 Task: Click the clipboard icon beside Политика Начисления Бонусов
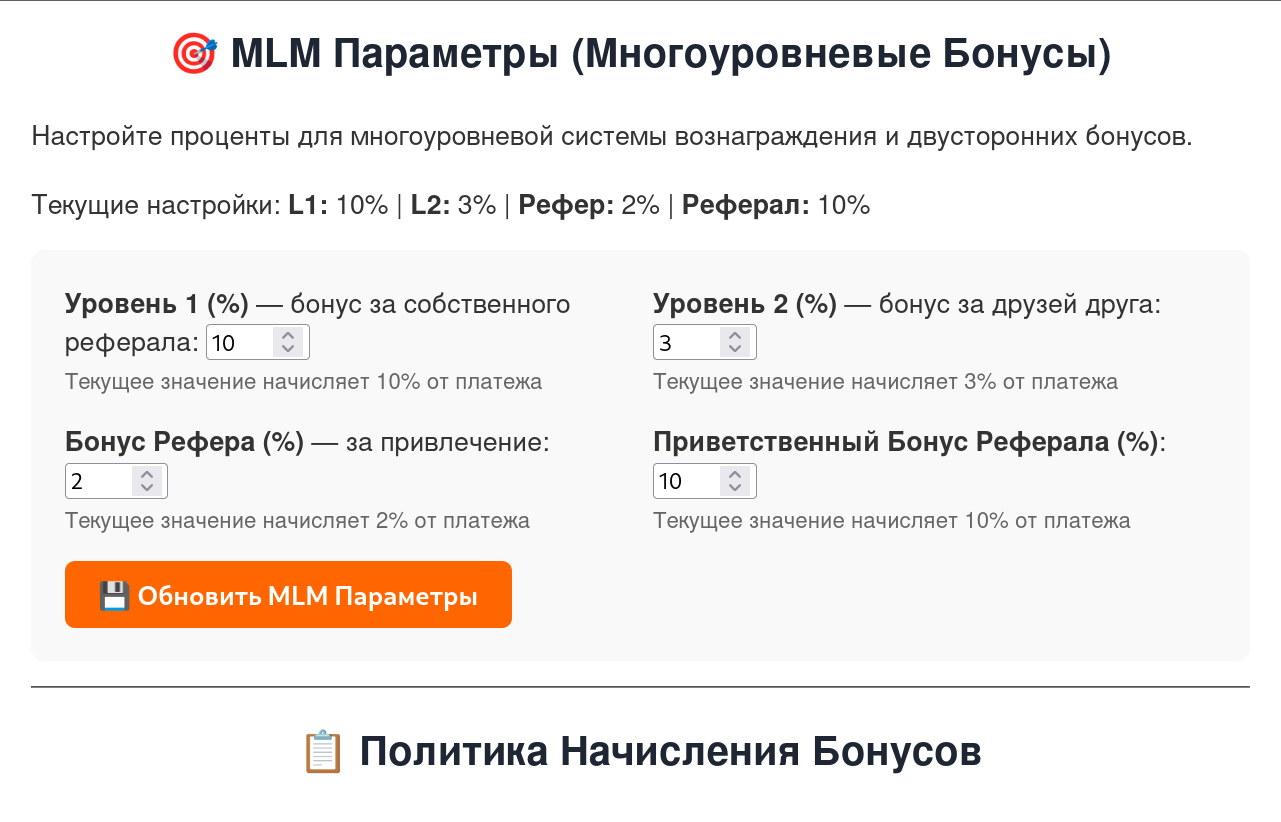point(321,750)
